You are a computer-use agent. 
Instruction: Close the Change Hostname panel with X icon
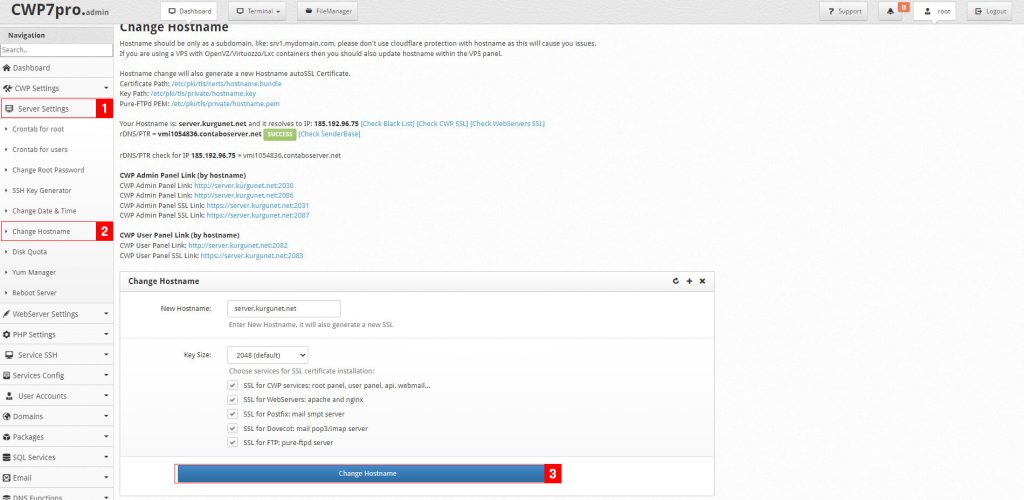click(703, 281)
